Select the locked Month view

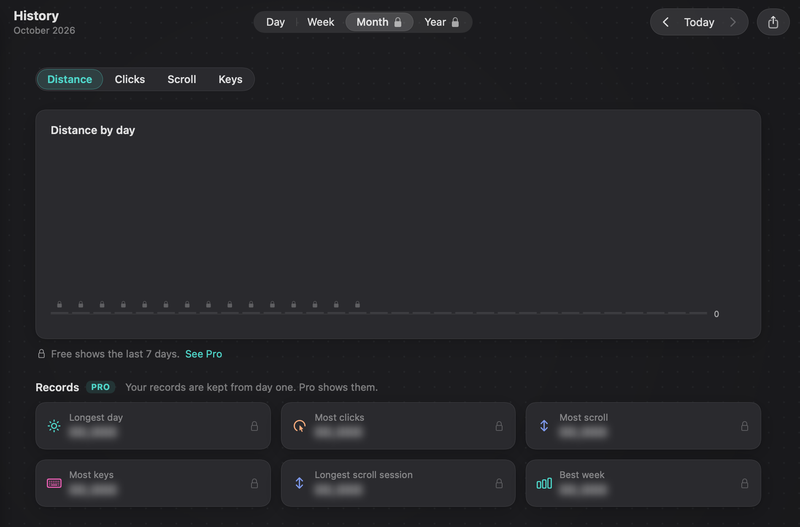pos(379,22)
